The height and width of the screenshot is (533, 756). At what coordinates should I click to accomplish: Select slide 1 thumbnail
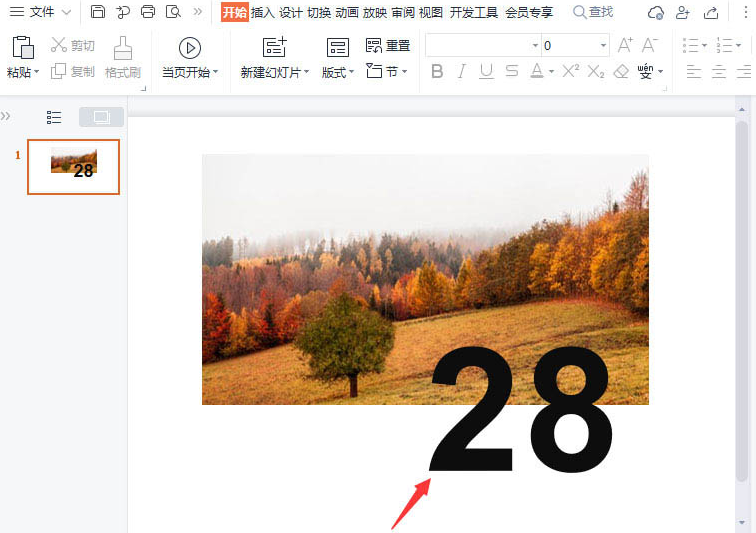click(x=73, y=167)
